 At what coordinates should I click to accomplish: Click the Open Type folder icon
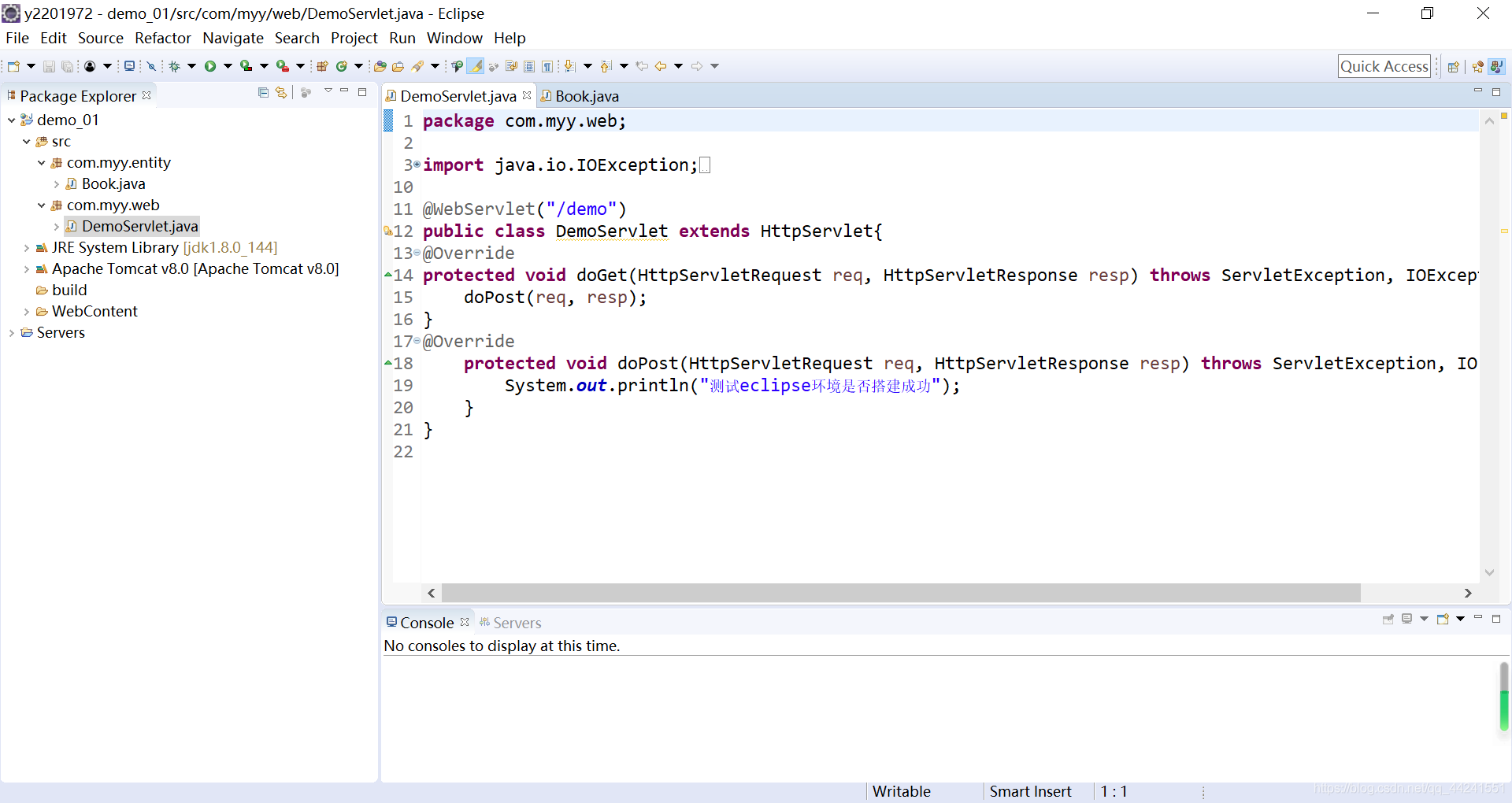tap(380, 66)
